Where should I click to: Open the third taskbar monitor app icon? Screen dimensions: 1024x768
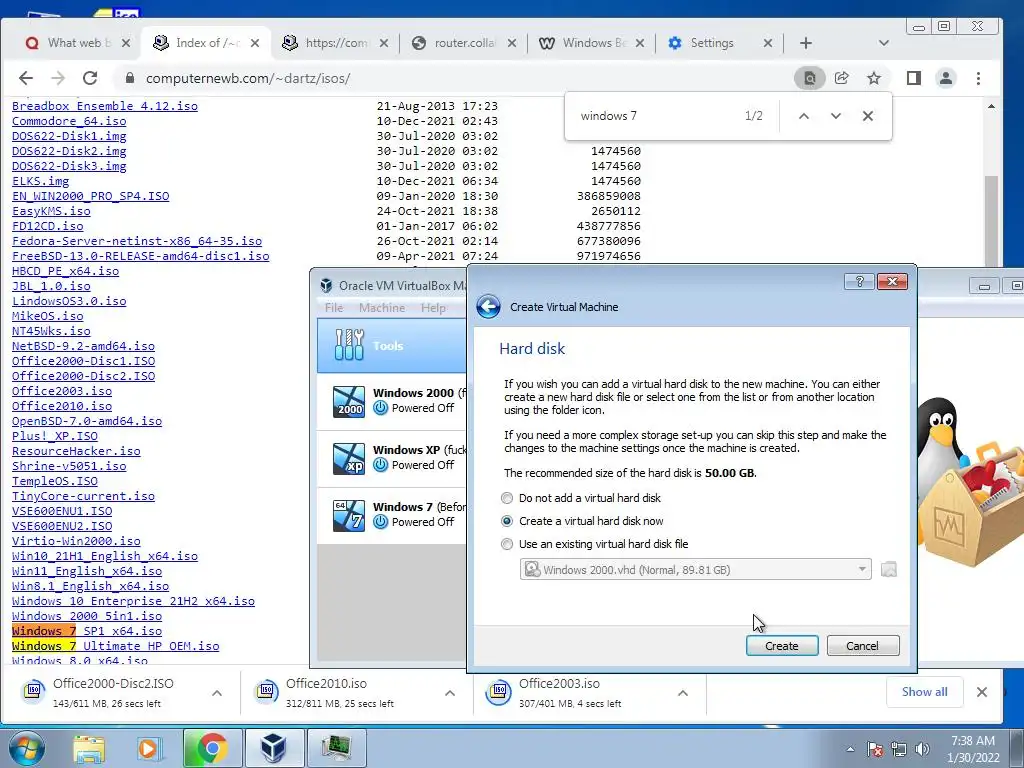coord(336,748)
